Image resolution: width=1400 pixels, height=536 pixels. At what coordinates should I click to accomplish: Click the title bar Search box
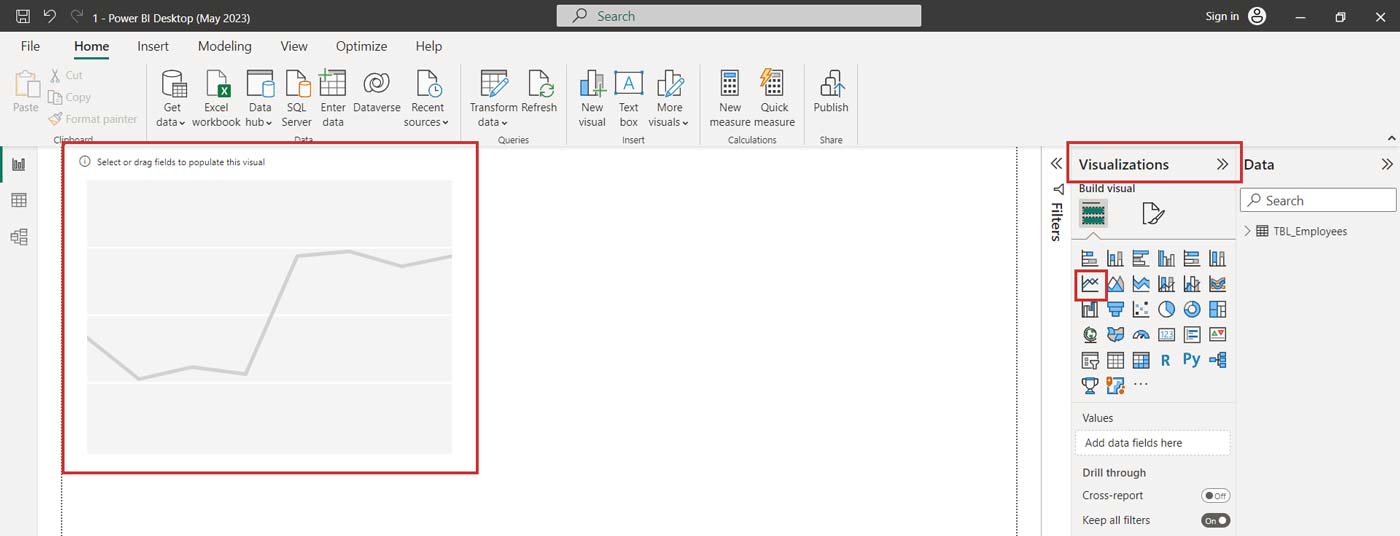coord(739,16)
